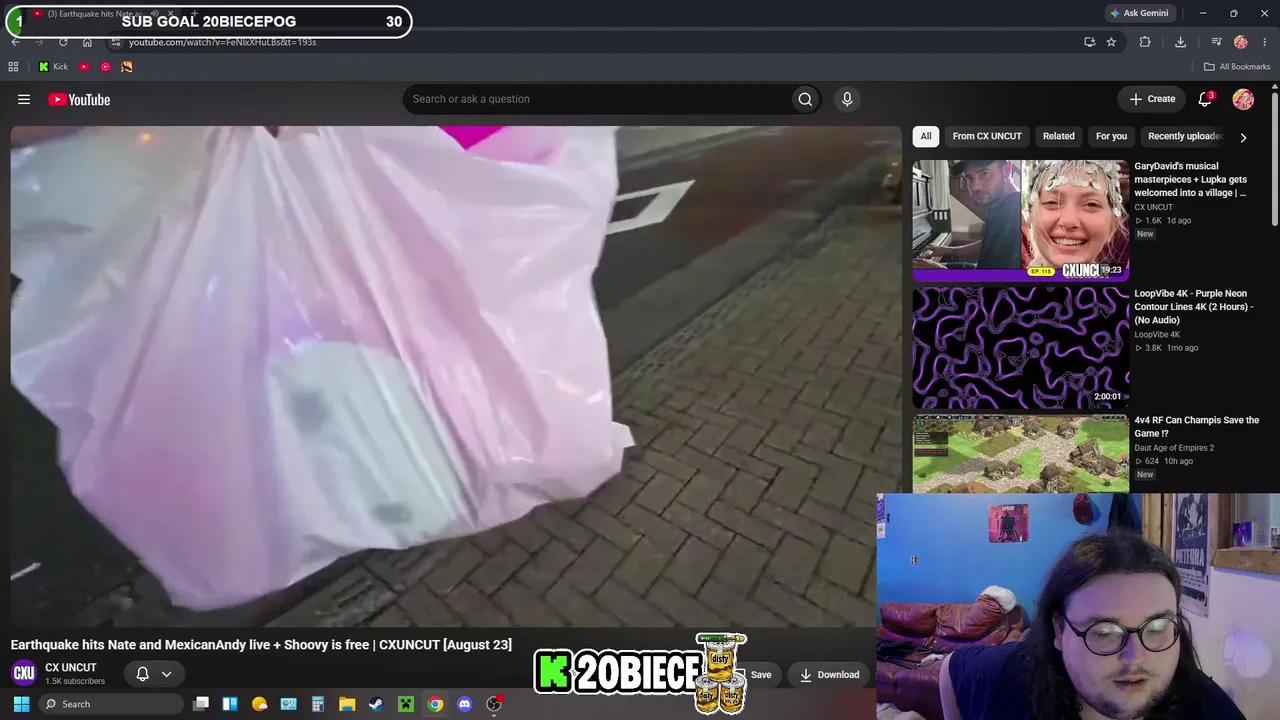
Task: Go back in Chrome history
Action: [x=15, y=42]
